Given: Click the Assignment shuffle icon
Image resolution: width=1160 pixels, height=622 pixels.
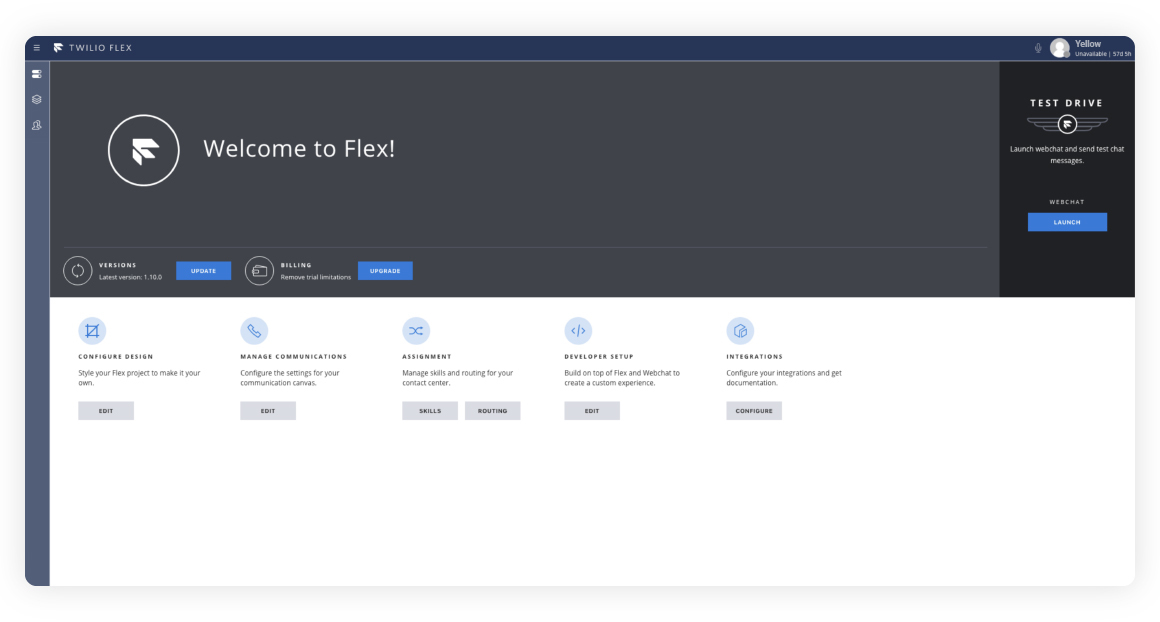Looking at the screenshot, I should (x=416, y=331).
